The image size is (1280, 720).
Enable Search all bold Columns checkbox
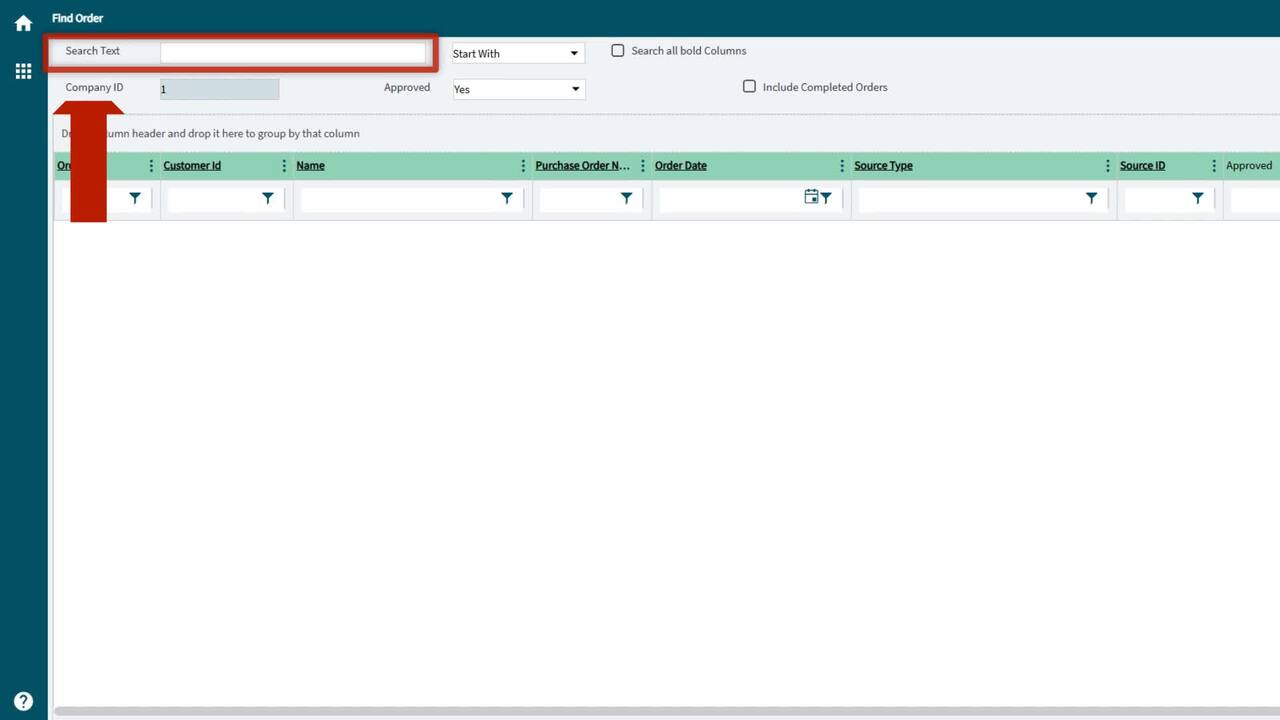618,51
